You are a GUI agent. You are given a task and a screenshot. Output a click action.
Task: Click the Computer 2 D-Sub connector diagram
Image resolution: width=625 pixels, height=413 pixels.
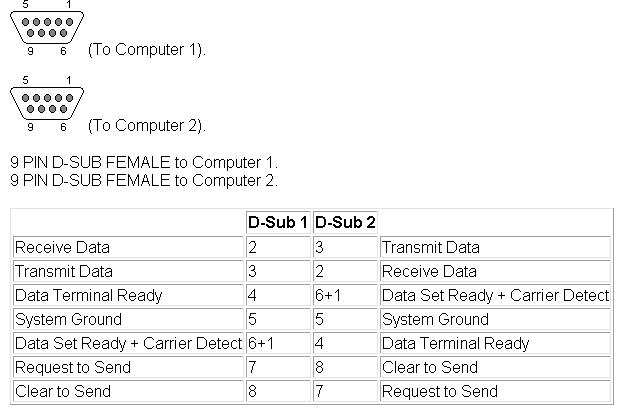[x=47, y=104]
